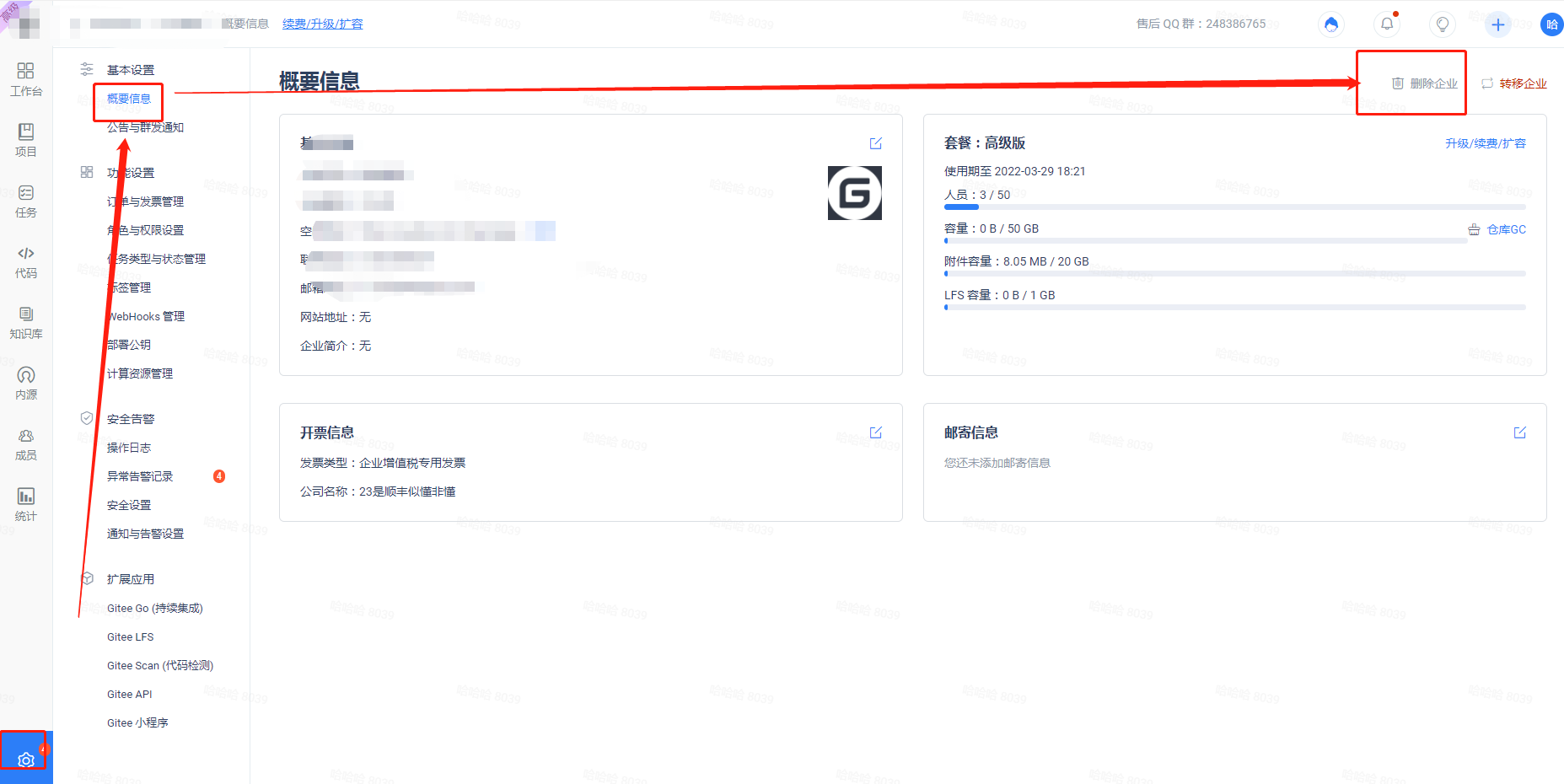Click the 网站地址：无 text
The image size is (1564, 784).
coord(336,317)
